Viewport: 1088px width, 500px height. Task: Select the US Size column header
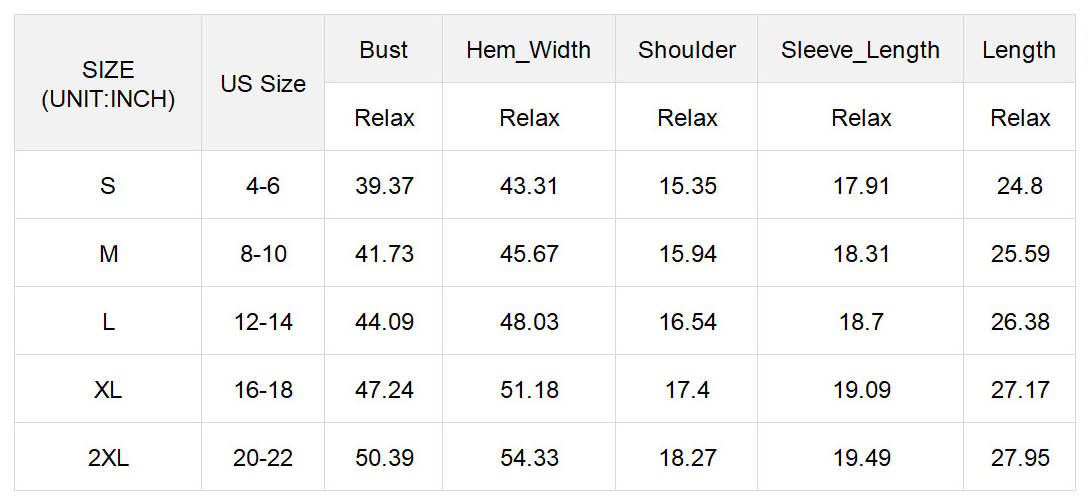coord(263,84)
